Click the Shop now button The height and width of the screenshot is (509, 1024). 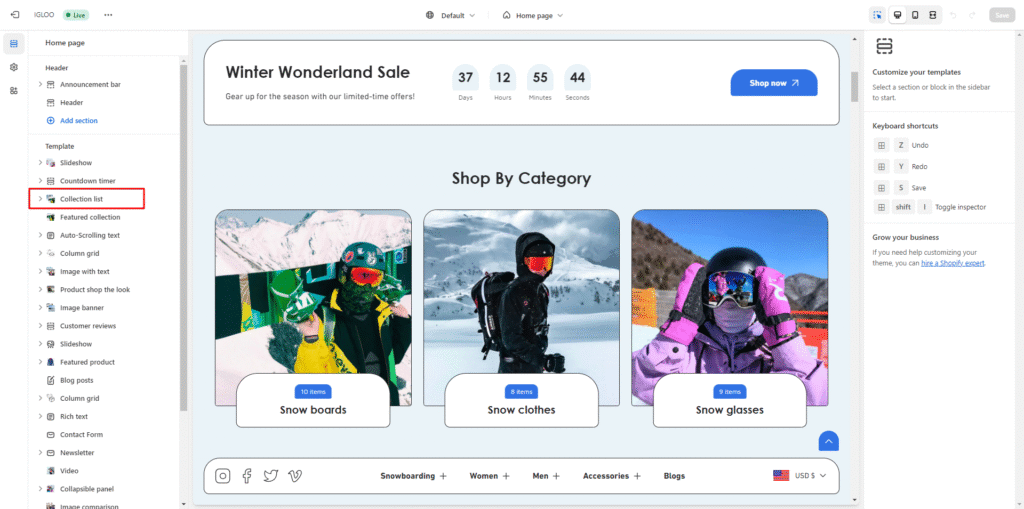(x=773, y=83)
